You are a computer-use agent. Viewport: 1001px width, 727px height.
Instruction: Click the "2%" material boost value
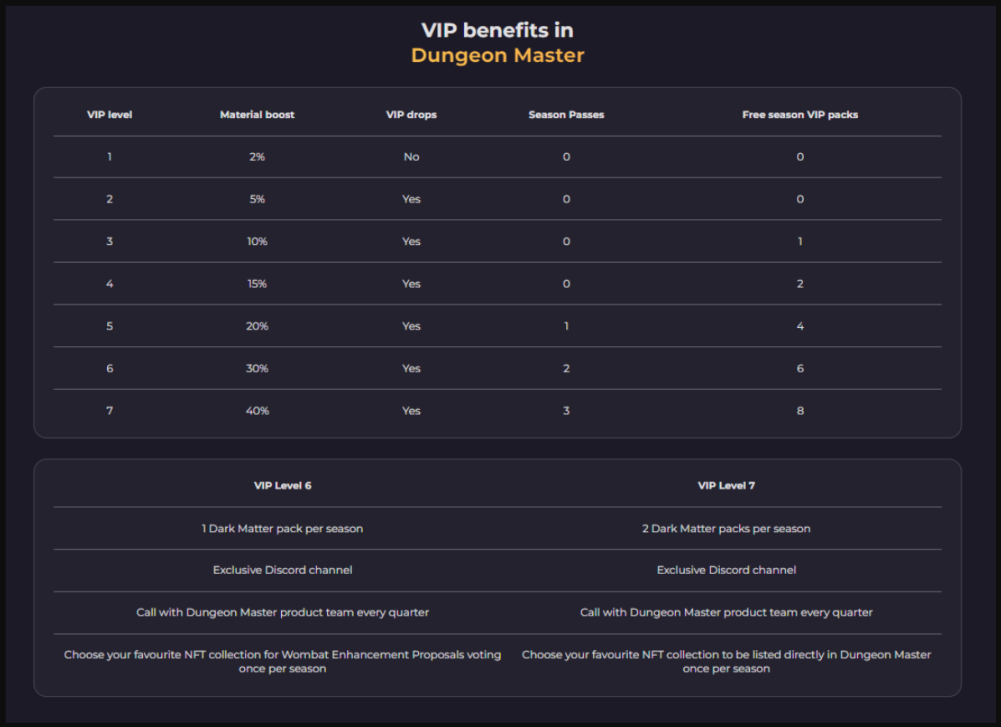pos(257,157)
